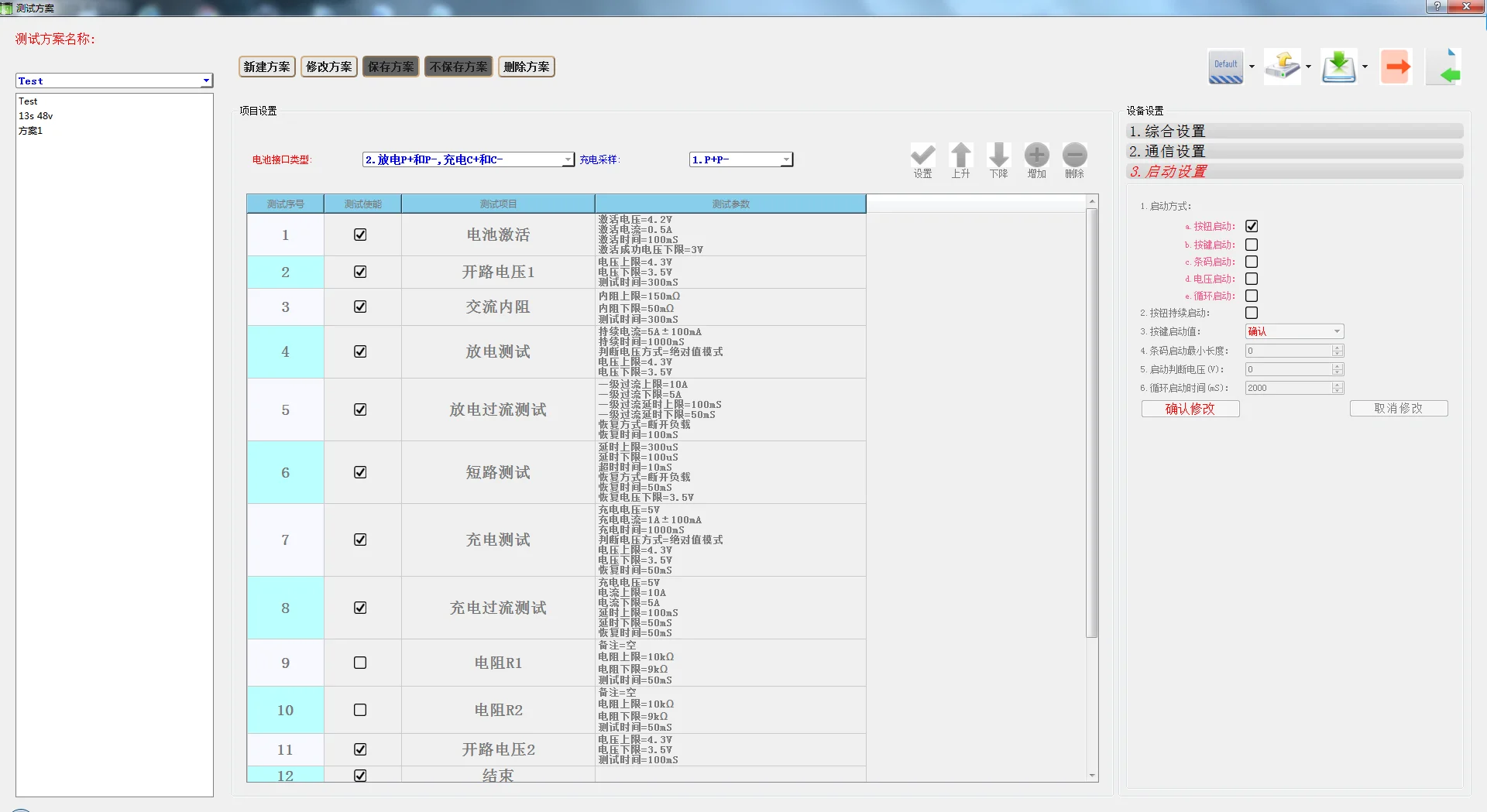Toggle the 交流内阻 enable checkbox
The height and width of the screenshot is (812, 1487).
click(x=360, y=307)
